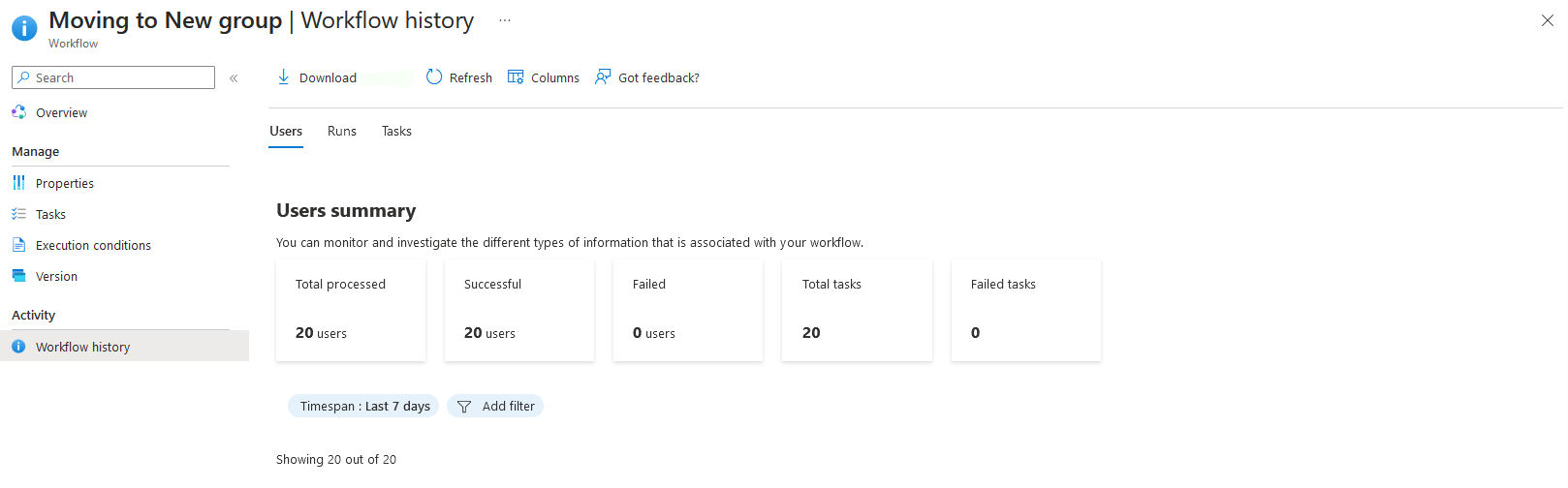Click the Tasks checklist icon in sidebar

(x=18, y=214)
